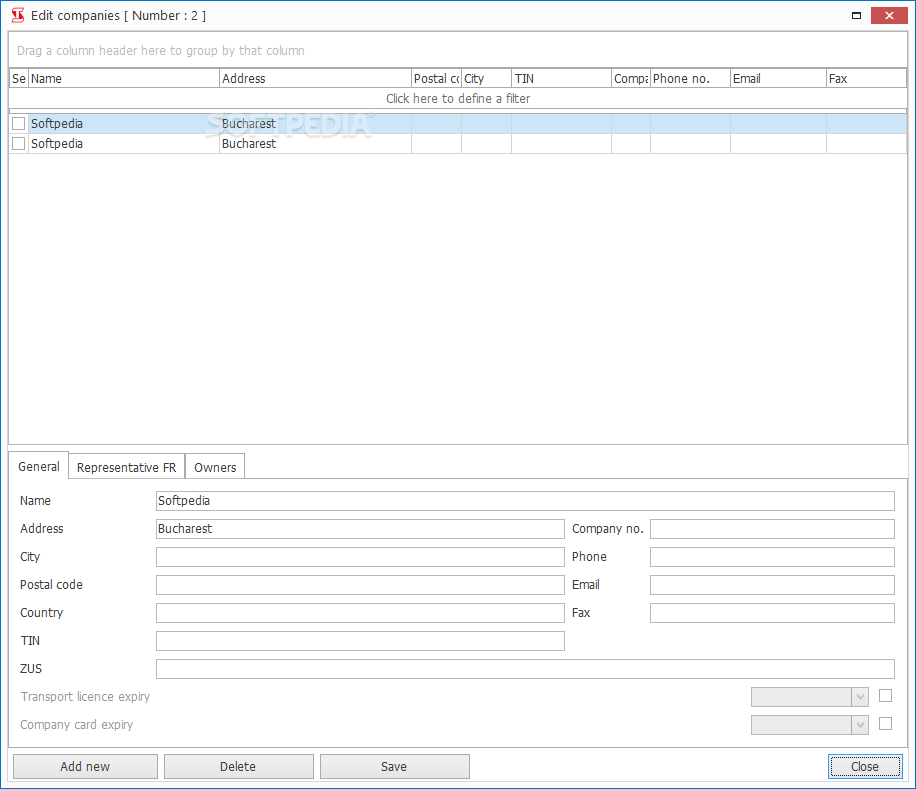Click the Phone no. column header
Image resolution: width=916 pixels, height=789 pixels.
691,78
